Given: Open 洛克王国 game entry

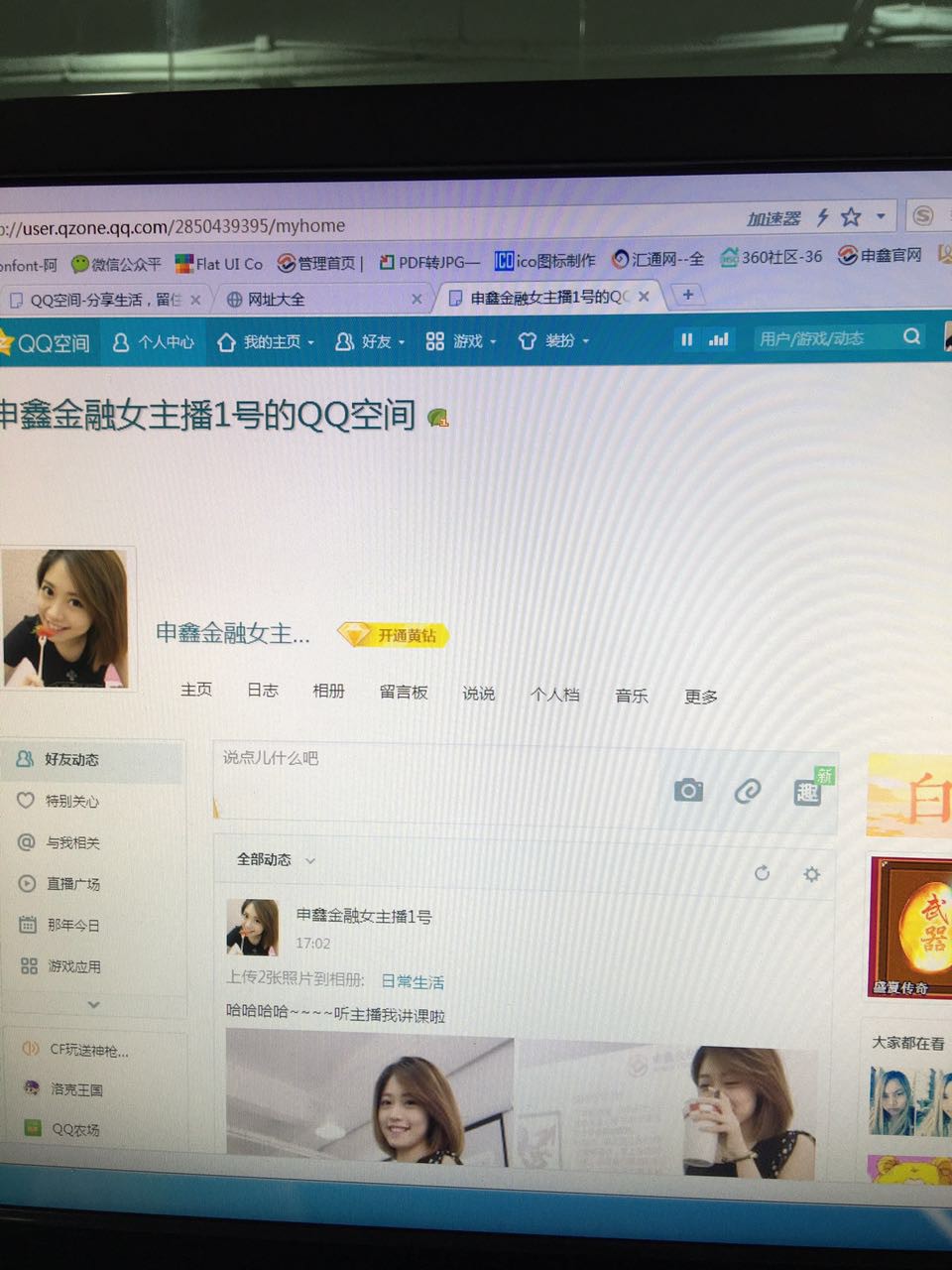Looking at the screenshot, I should pyautogui.click(x=62, y=1089).
